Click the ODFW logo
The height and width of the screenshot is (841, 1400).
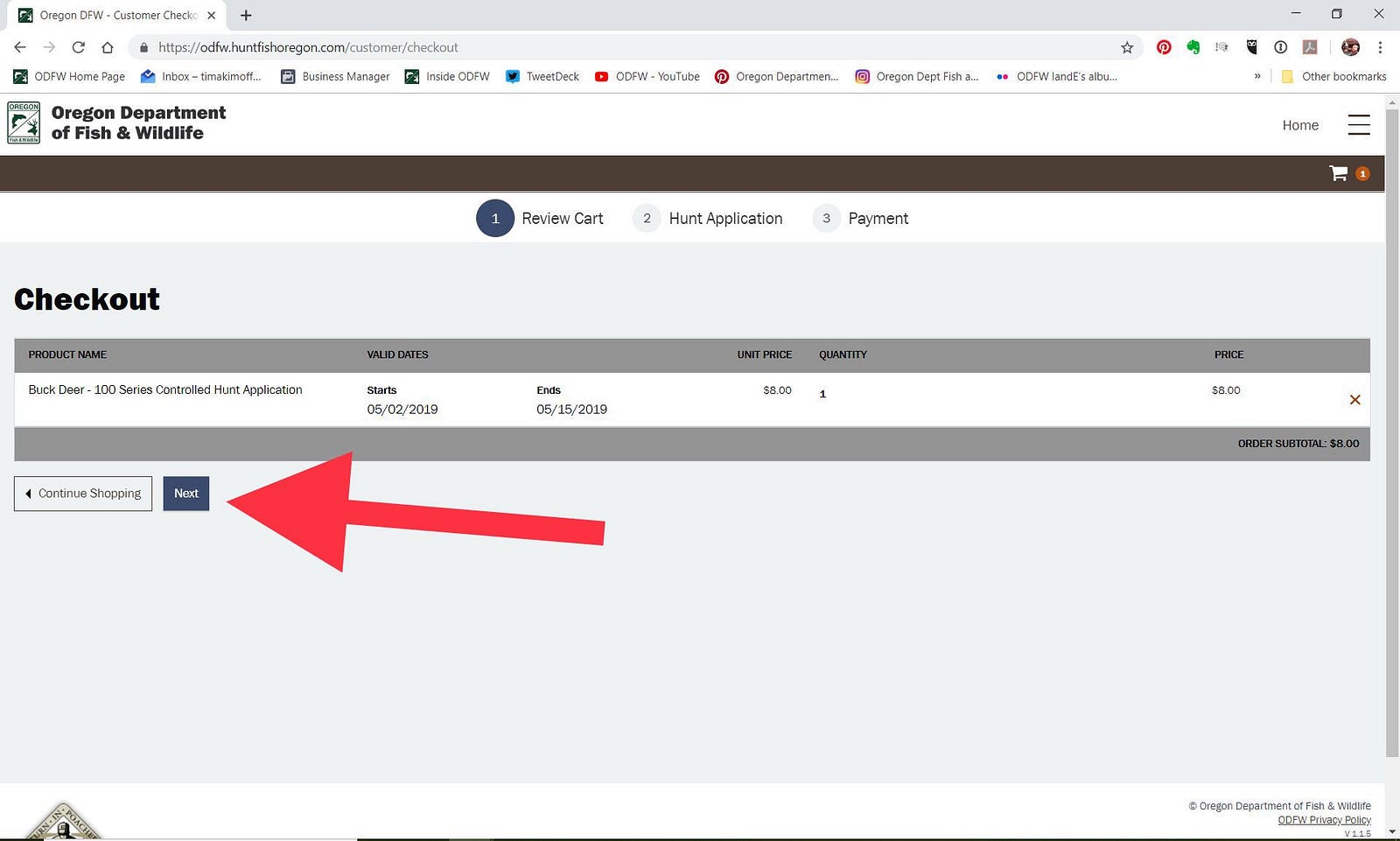pos(24,123)
